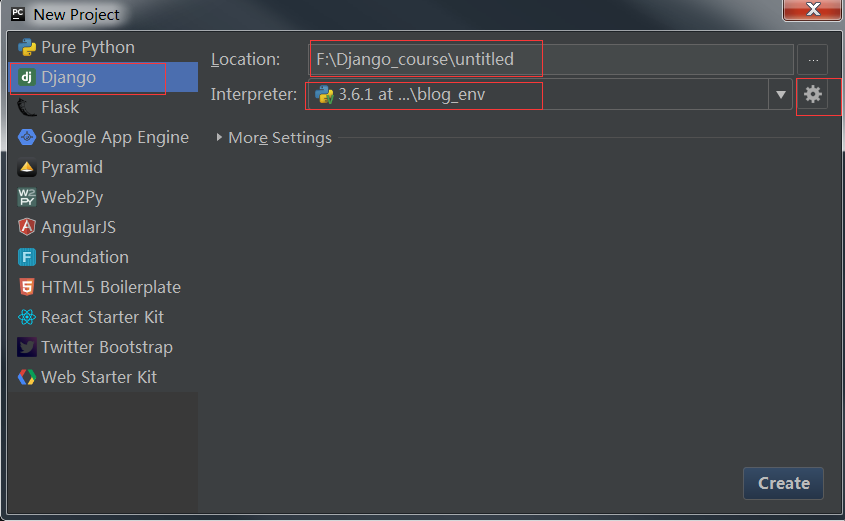The height and width of the screenshot is (521, 845).
Task: Click the Twitter Bootstrap bird icon
Action: tap(26, 348)
